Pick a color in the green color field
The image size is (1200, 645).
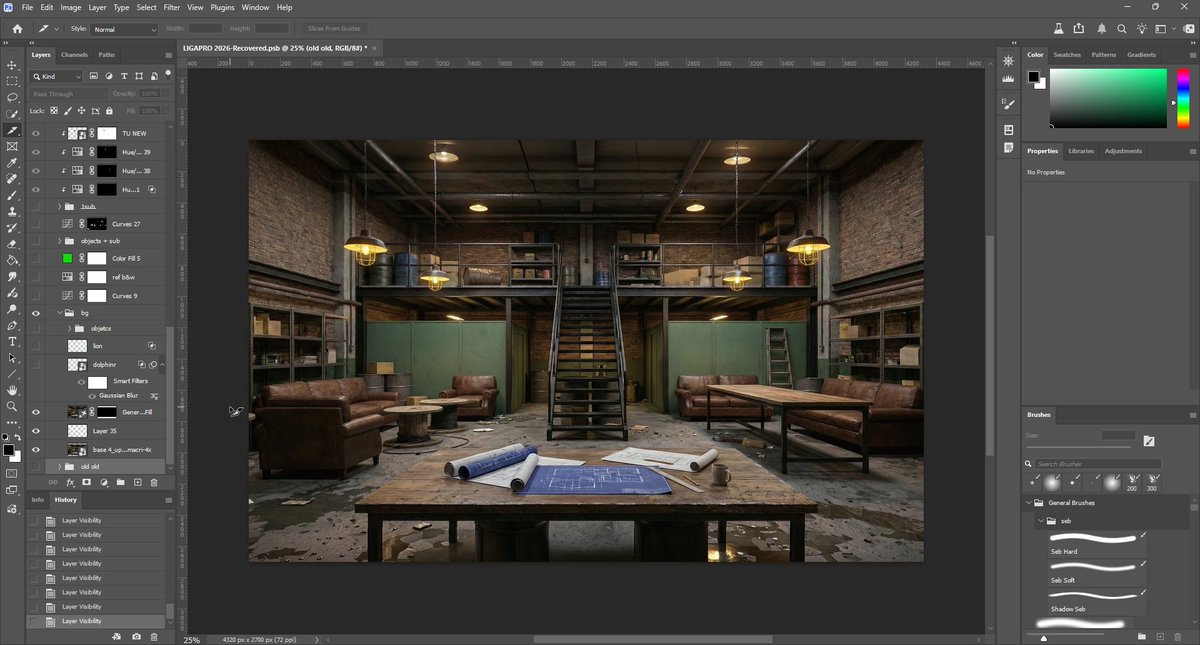pyautogui.click(x=1108, y=98)
